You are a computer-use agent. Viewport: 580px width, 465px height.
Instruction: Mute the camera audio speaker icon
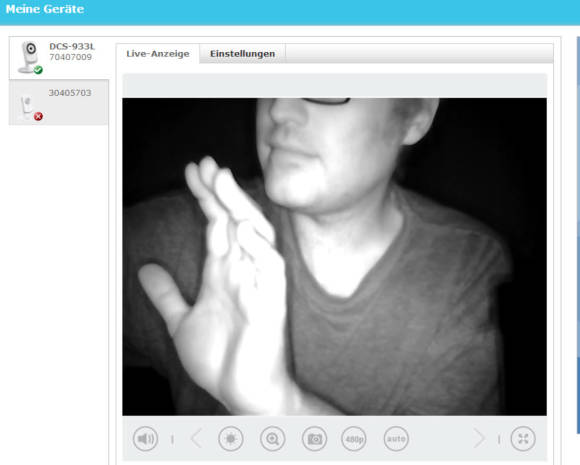click(145, 439)
